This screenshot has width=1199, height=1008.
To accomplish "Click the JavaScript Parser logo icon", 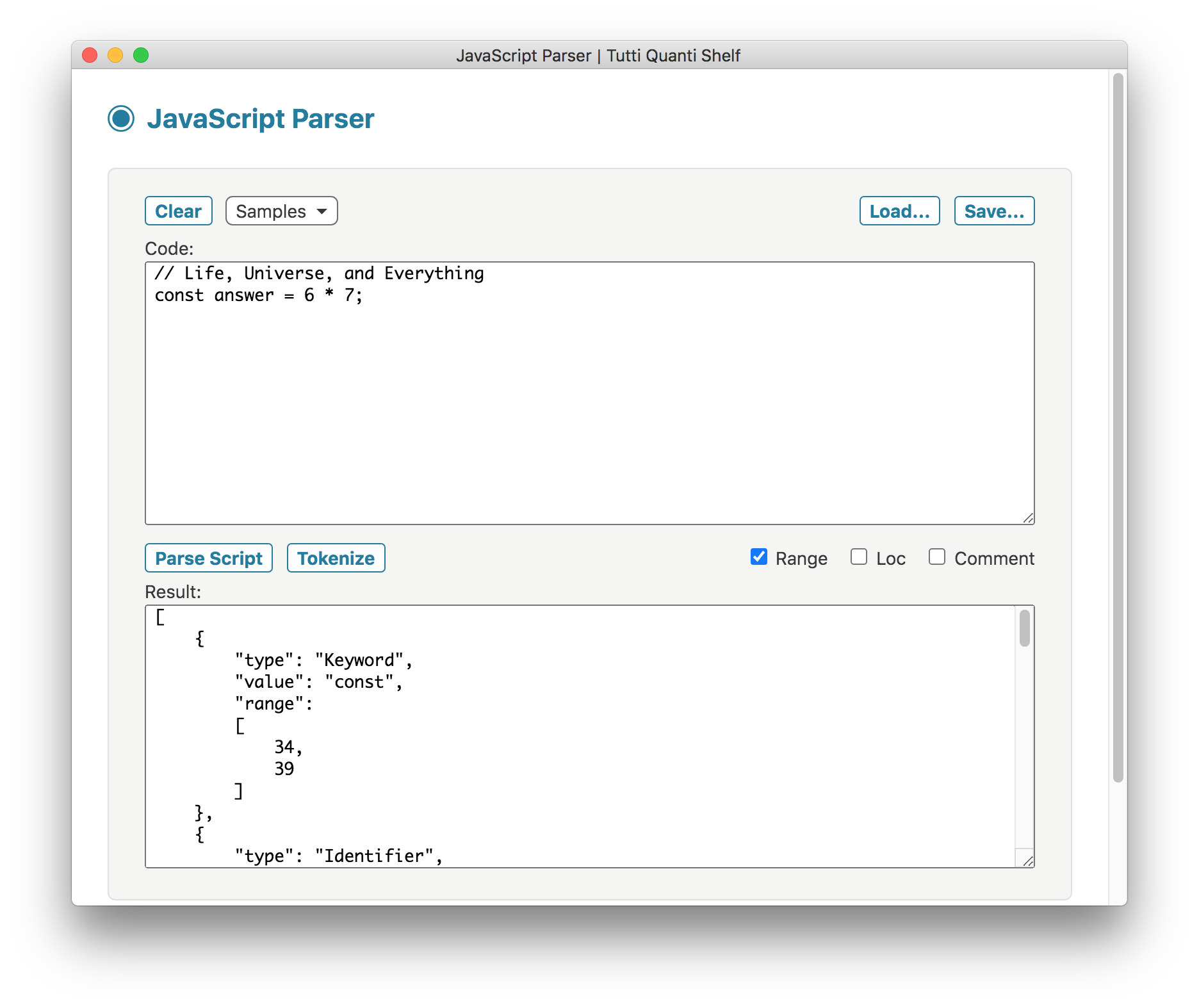I will pos(121,118).
